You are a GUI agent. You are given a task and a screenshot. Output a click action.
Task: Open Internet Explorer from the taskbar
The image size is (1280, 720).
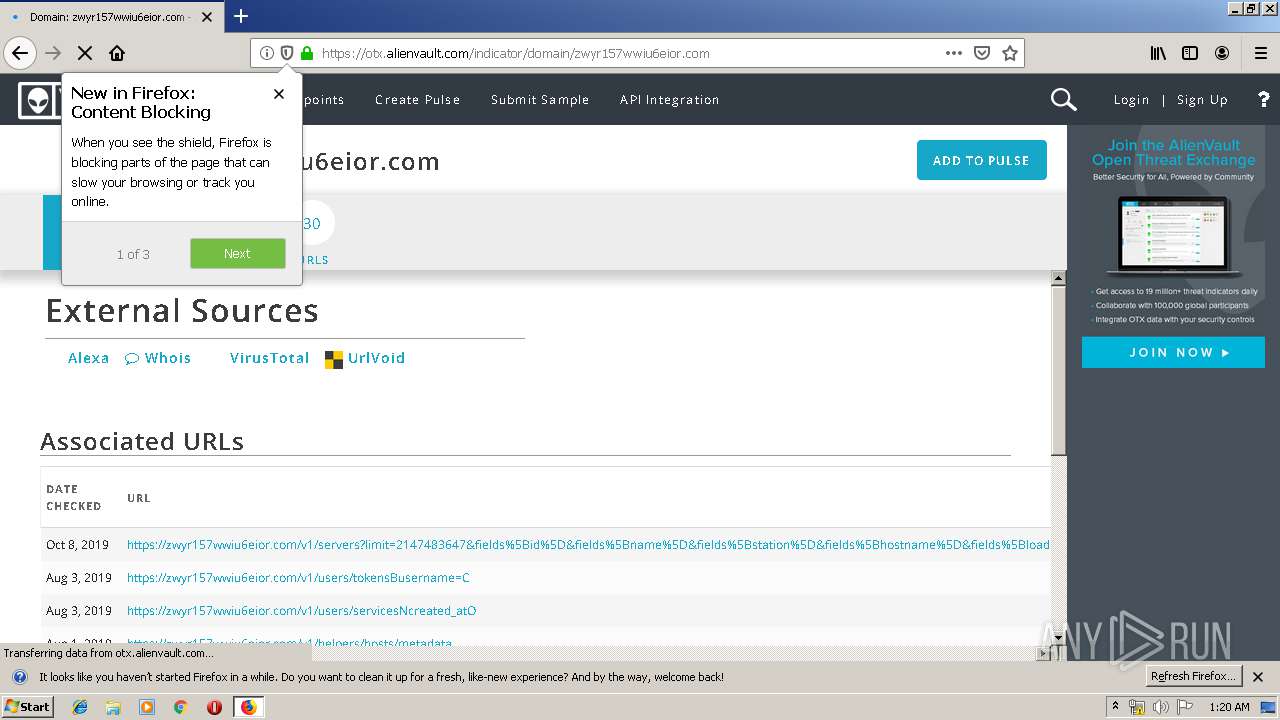[x=80, y=707]
